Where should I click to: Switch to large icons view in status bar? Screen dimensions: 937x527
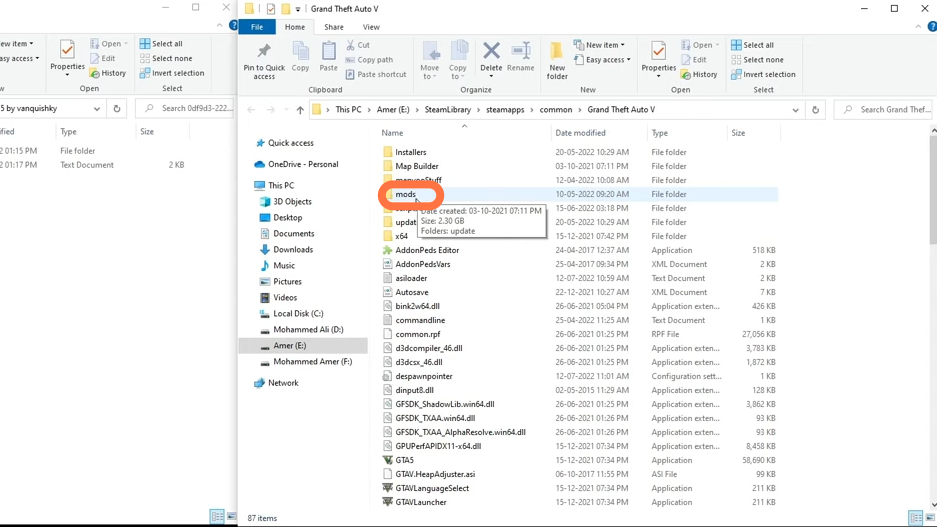coord(930,517)
